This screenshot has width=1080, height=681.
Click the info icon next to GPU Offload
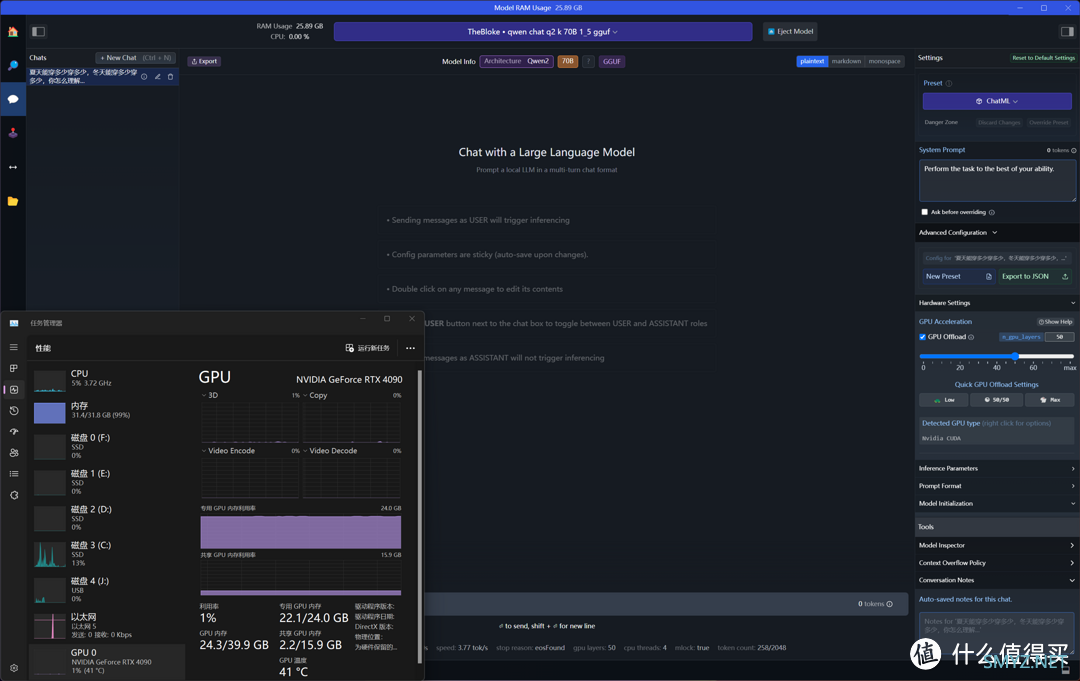pos(971,337)
